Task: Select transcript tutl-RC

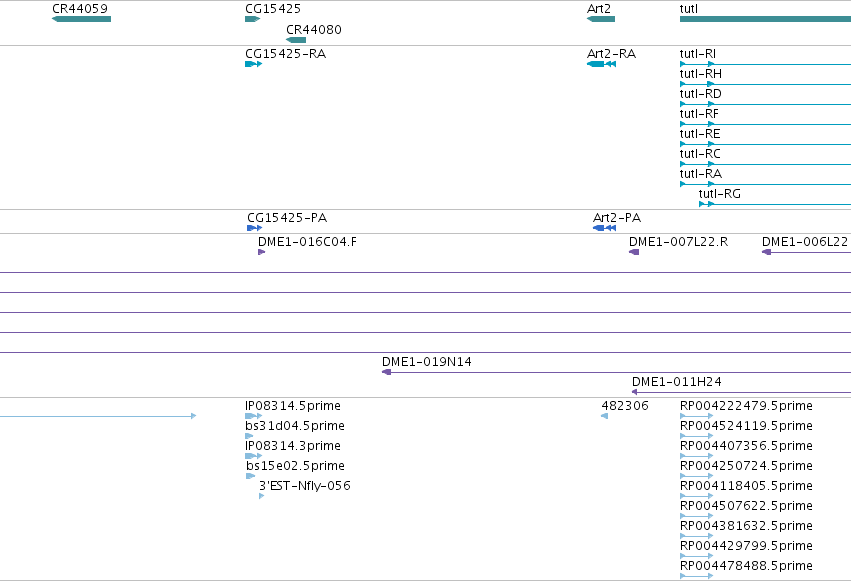Action: click(765, 164)
